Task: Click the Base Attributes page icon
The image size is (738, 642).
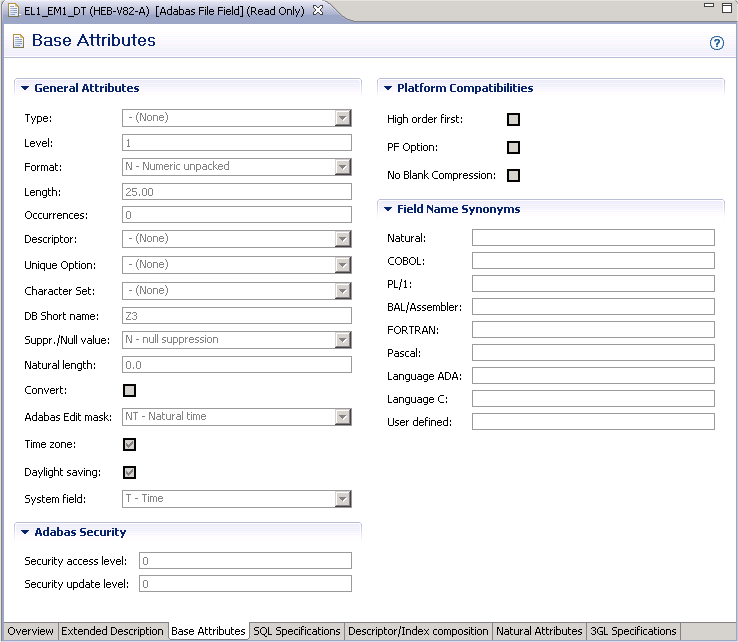Action: coord(18,42)
